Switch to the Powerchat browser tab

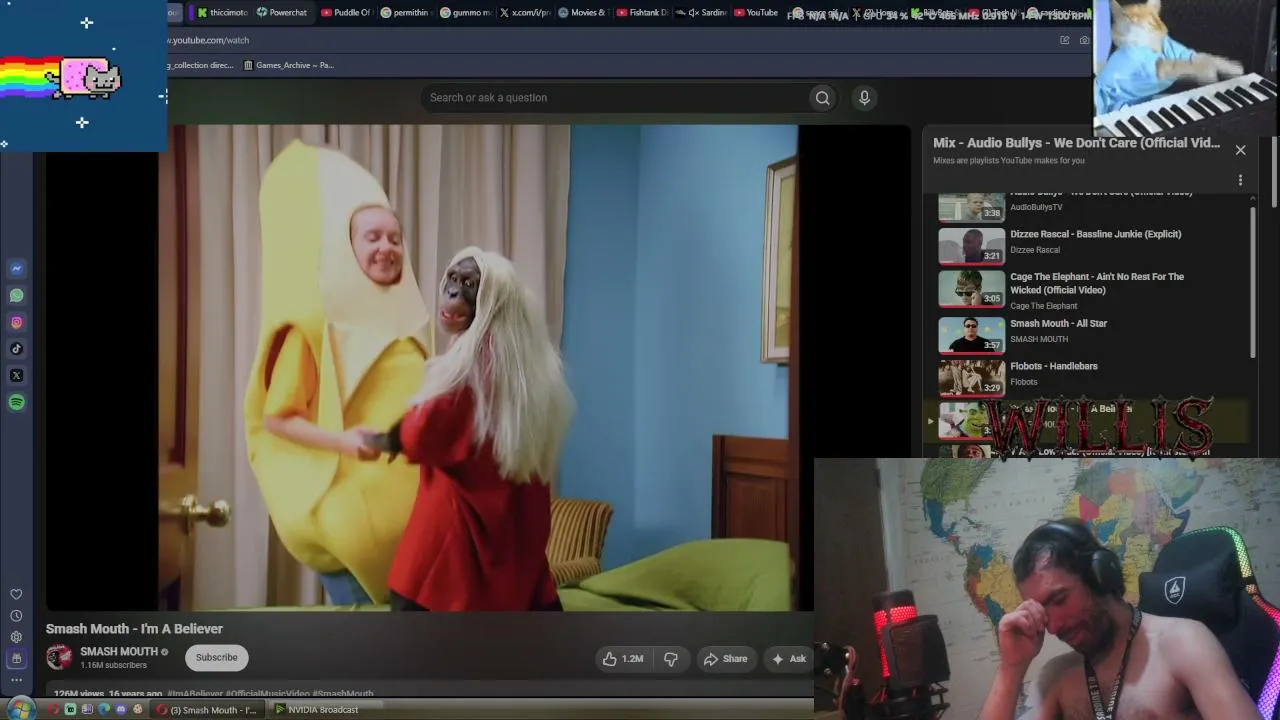pyautogui.click(x=281, y=13)
